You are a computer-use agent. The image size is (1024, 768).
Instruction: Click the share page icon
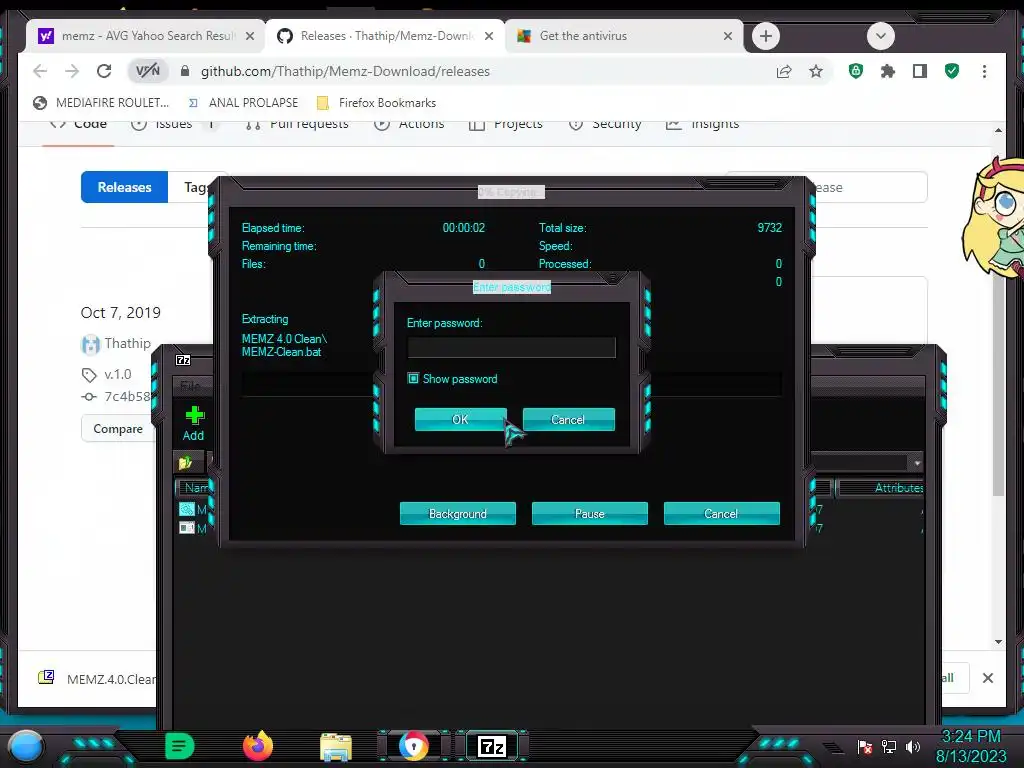[x=784, y=71]
